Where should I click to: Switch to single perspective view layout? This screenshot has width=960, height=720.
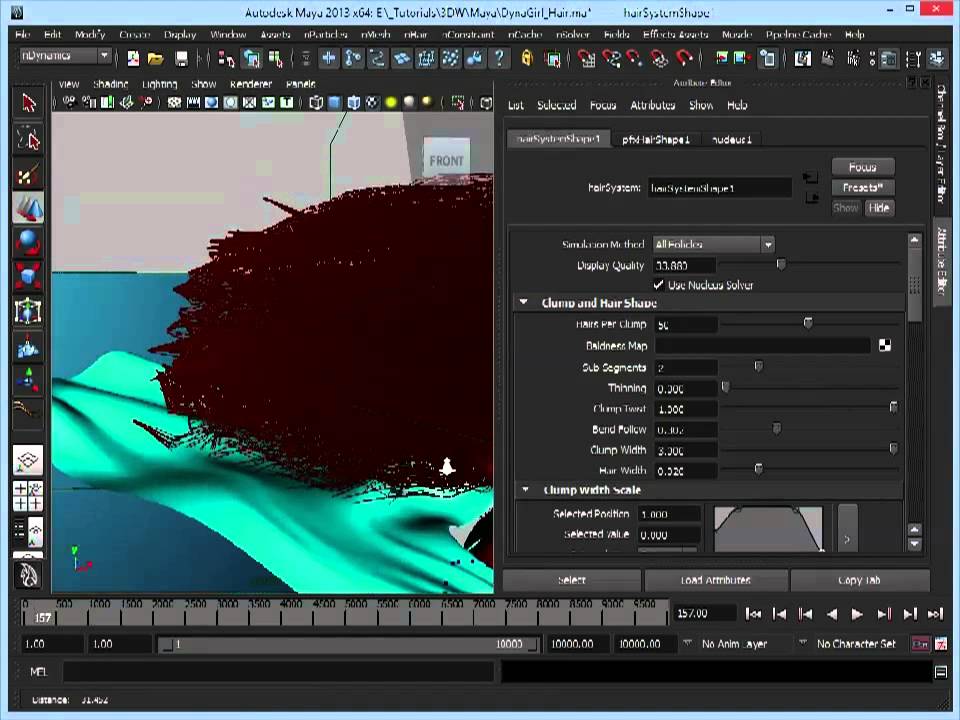[28, 460]
